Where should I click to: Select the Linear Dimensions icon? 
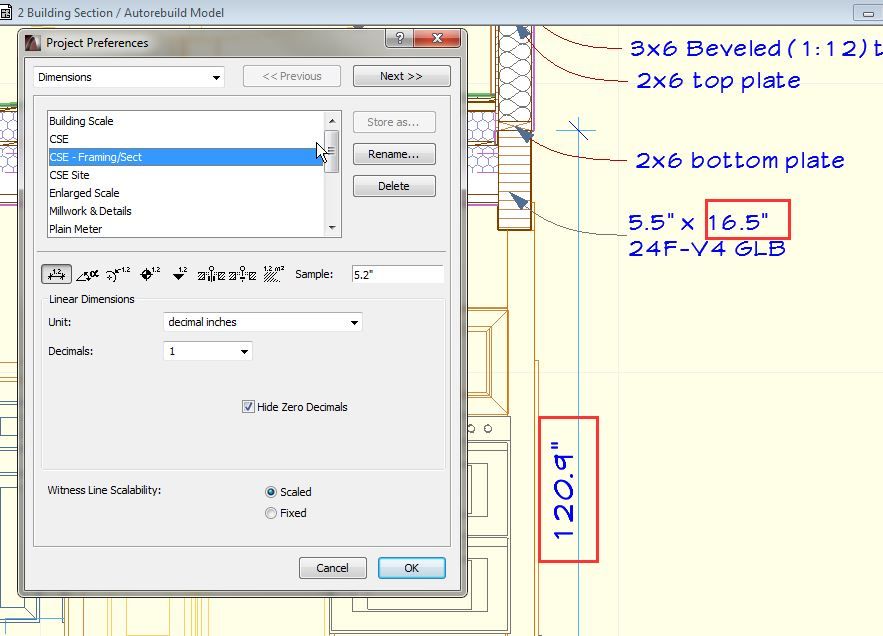pos(56,273)
